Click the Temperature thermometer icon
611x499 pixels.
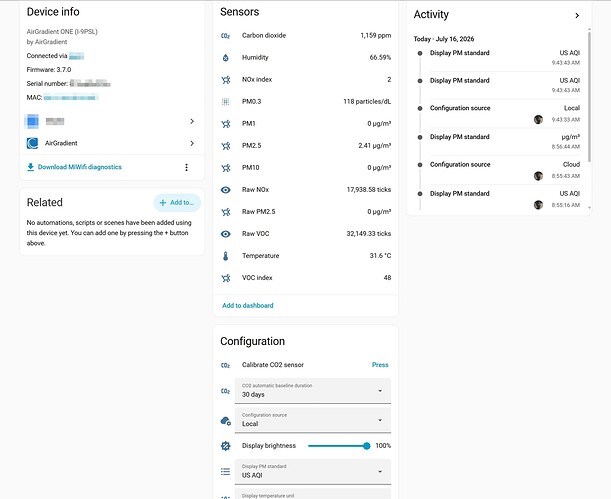(225, 256)
